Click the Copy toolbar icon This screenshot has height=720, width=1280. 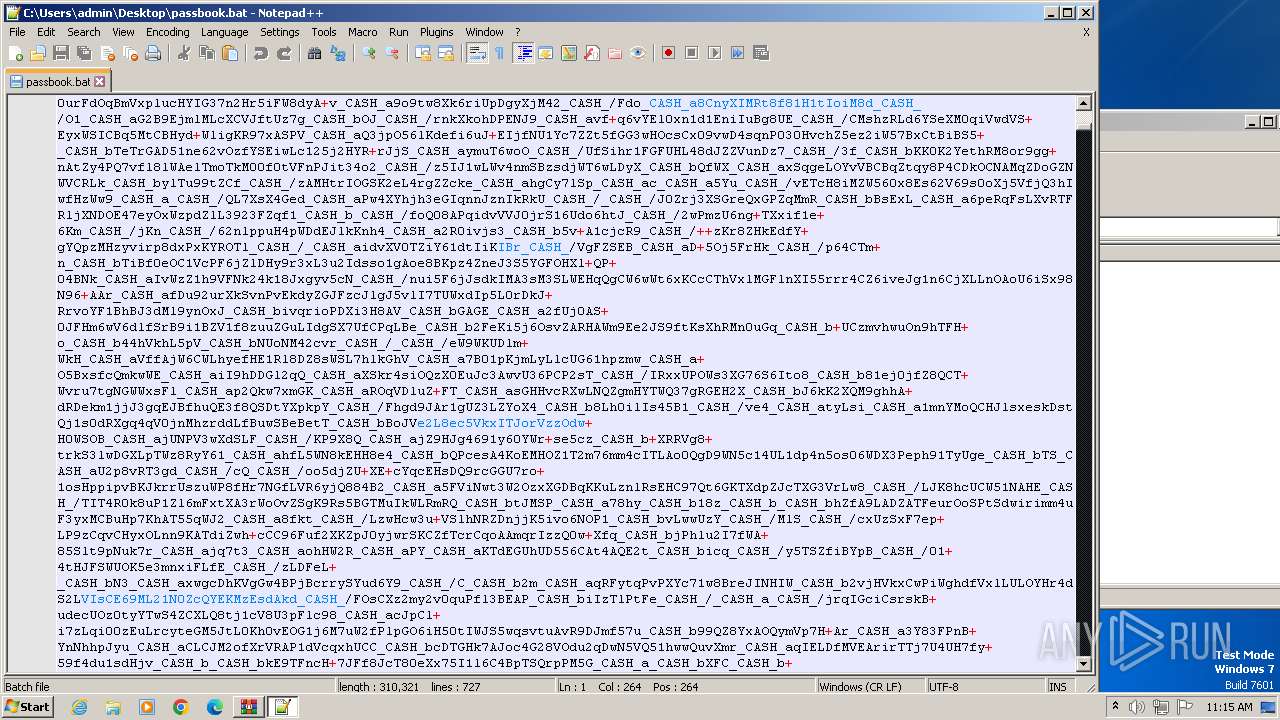point(207,53)
